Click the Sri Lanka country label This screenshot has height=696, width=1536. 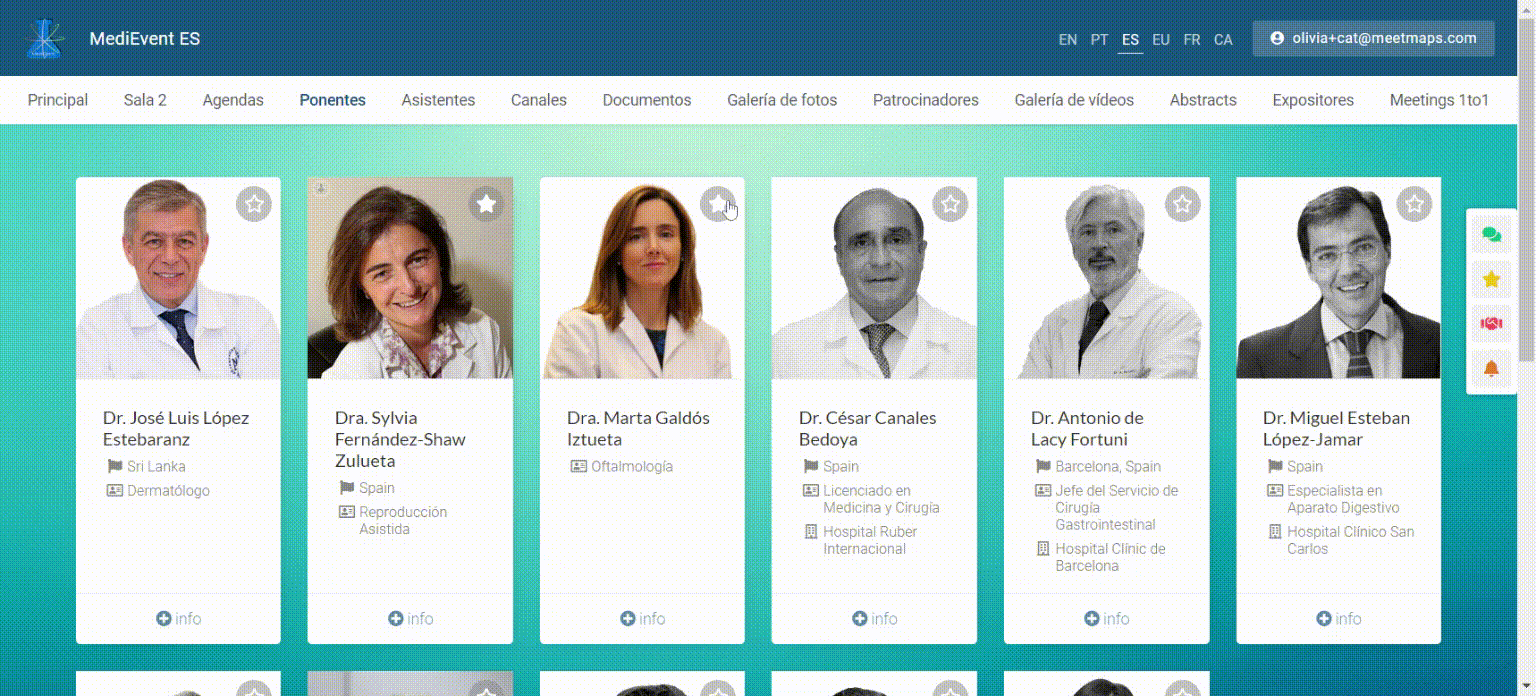[x=156, y=467]
